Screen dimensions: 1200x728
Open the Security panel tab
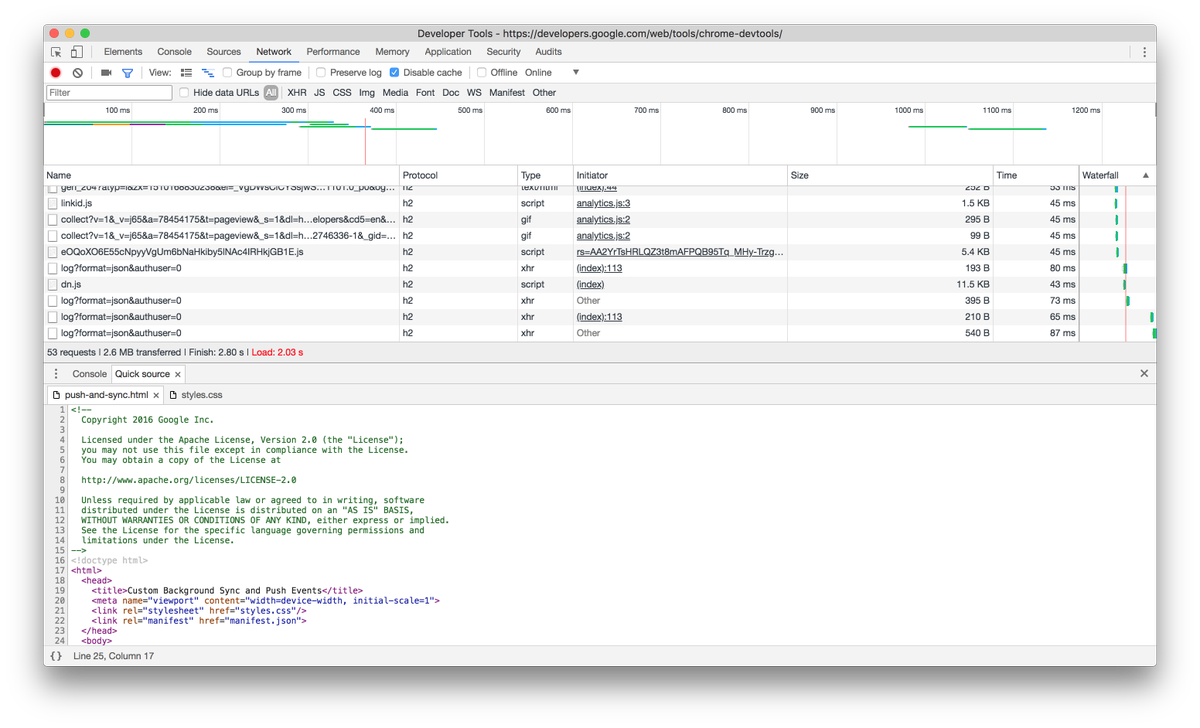504,52
